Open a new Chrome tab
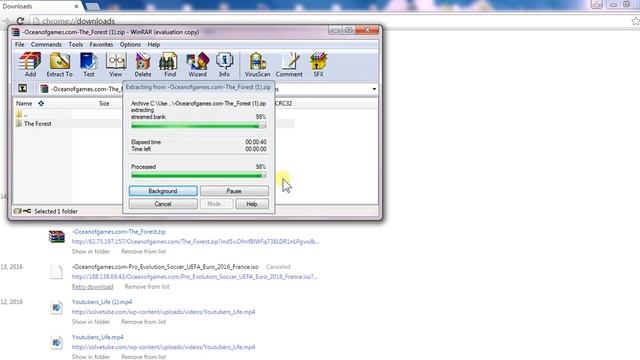The height and width of the screenshot is (360, 640). [x=93, y=6]
